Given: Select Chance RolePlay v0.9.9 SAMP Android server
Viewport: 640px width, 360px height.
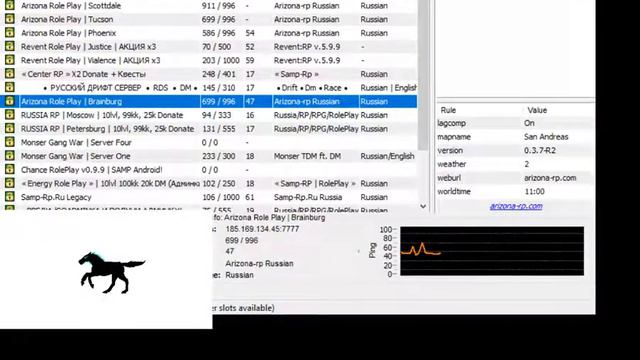Looking at the screenshot, I should [x=91, y=170].
